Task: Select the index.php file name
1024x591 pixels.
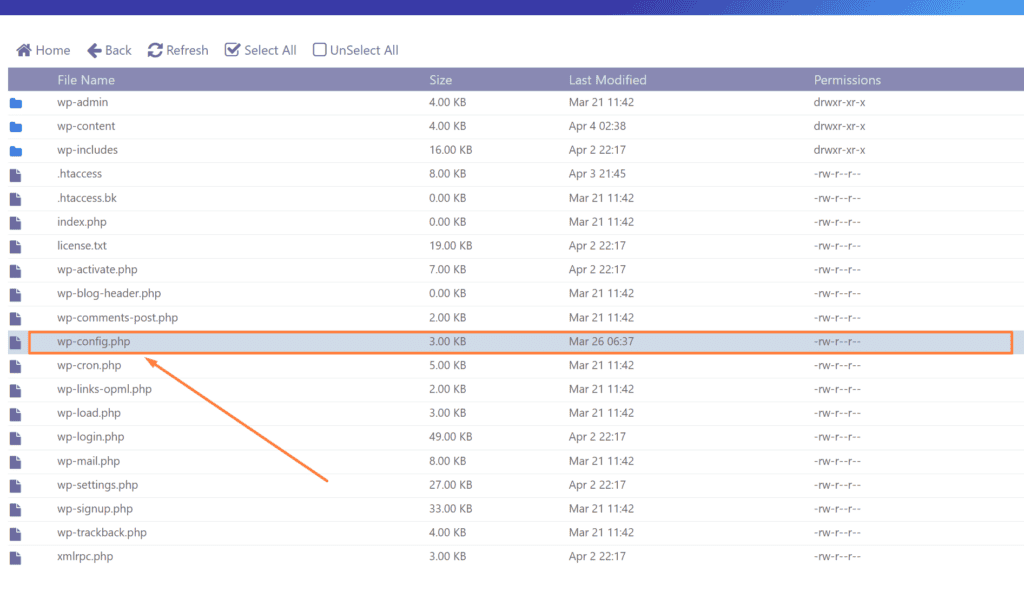Action: (x=82, y=222)
